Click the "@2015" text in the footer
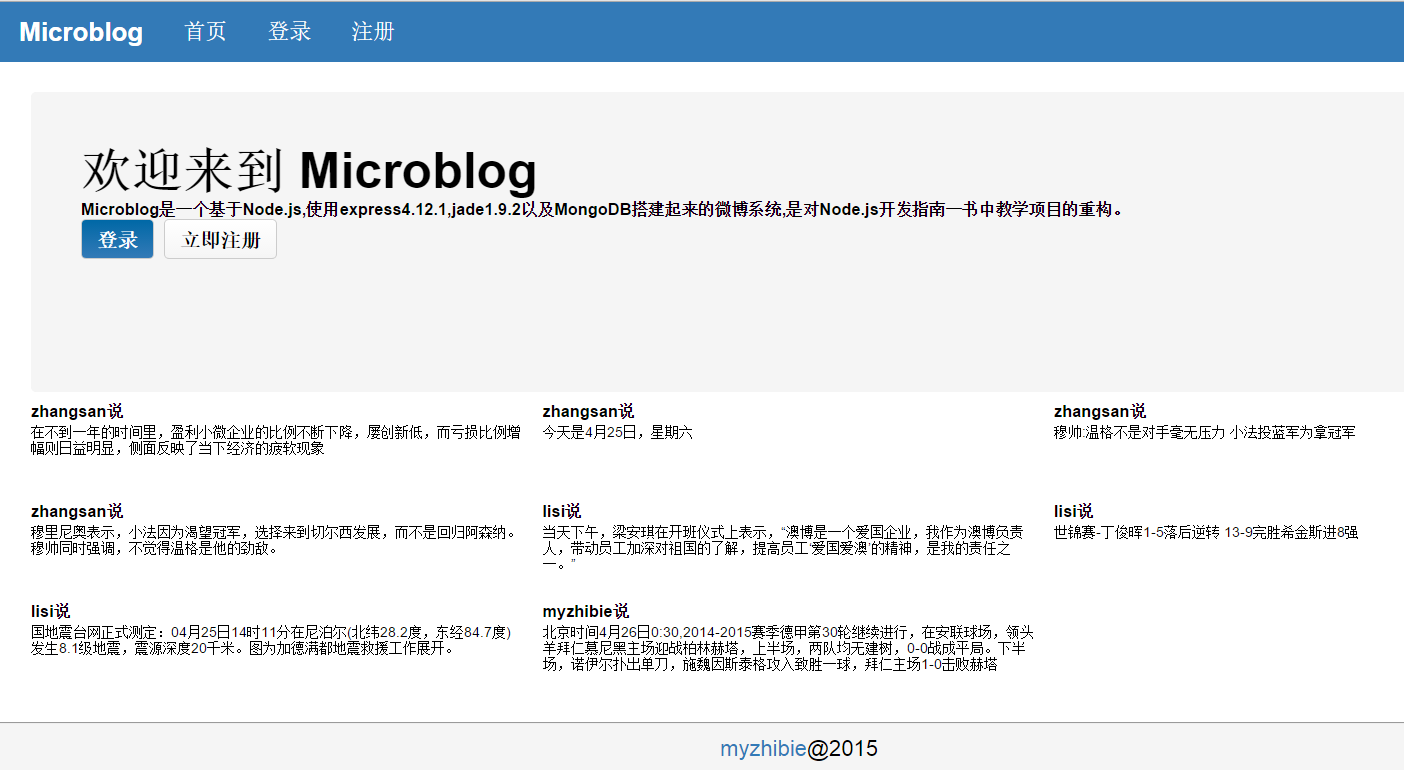The width and height of the screenshot is (1404, 770). click(x=842, y=749)
